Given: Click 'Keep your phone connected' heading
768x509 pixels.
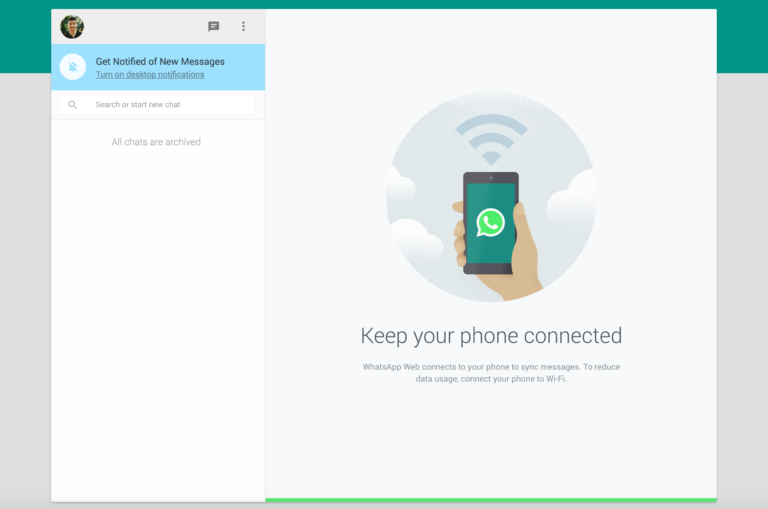Looking at the screenshot, I should tap(491, 336).
